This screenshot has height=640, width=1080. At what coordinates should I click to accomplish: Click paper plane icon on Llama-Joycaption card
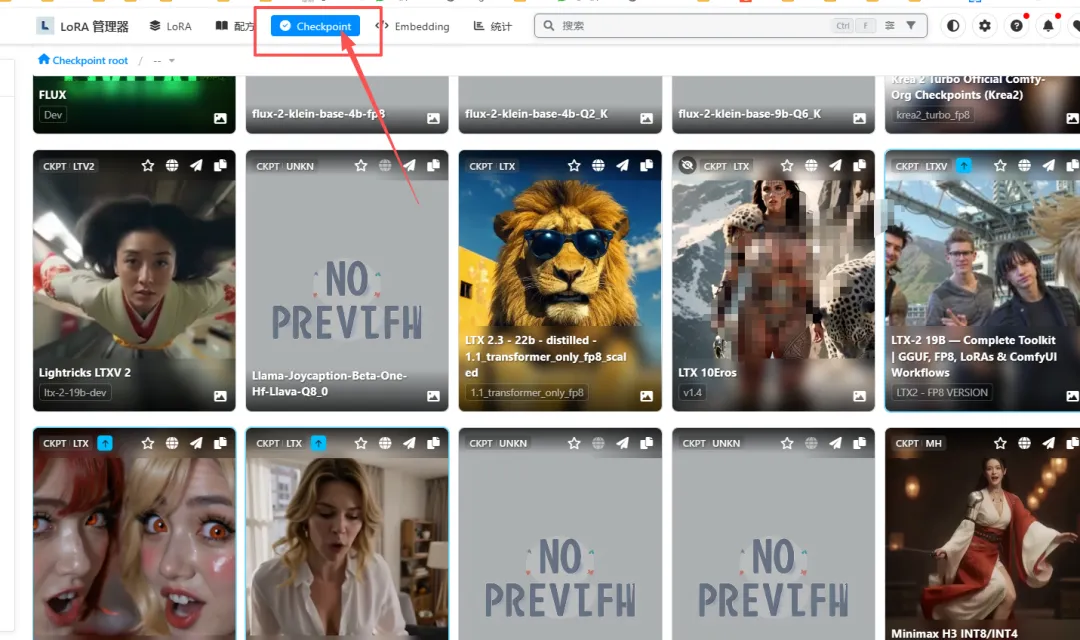[409, 165]
